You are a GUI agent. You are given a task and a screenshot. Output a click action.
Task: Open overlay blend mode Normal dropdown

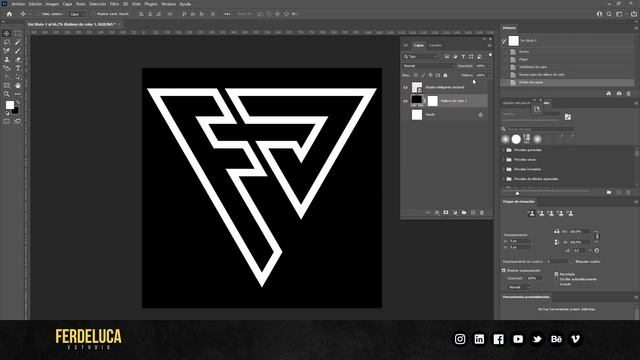point(518,287)
